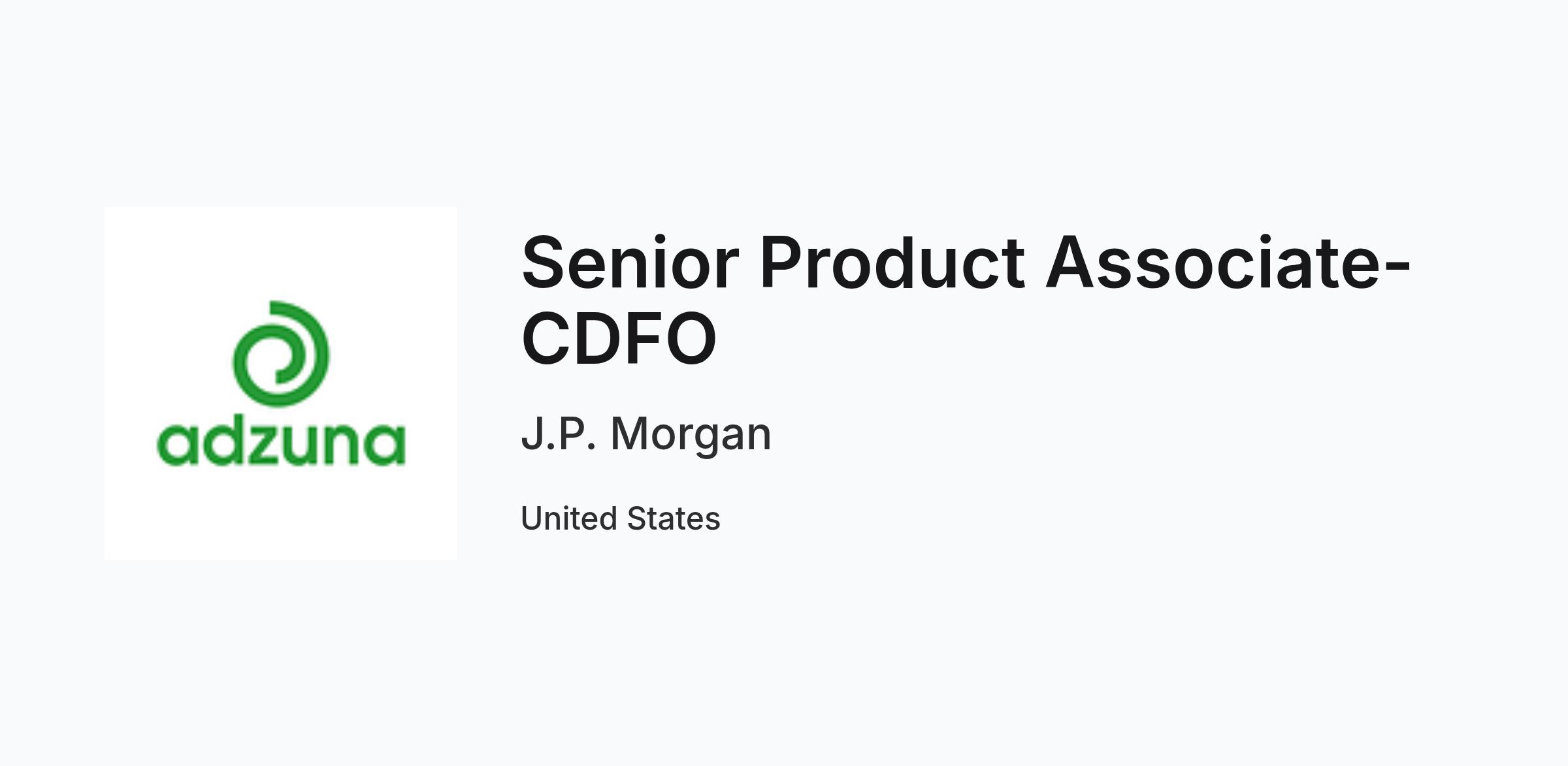The height and width of the screenshot is (766, 1568).
Task: Open the Senior Product Associate job title
Action: pyautogui.click(x=966, y=300)
